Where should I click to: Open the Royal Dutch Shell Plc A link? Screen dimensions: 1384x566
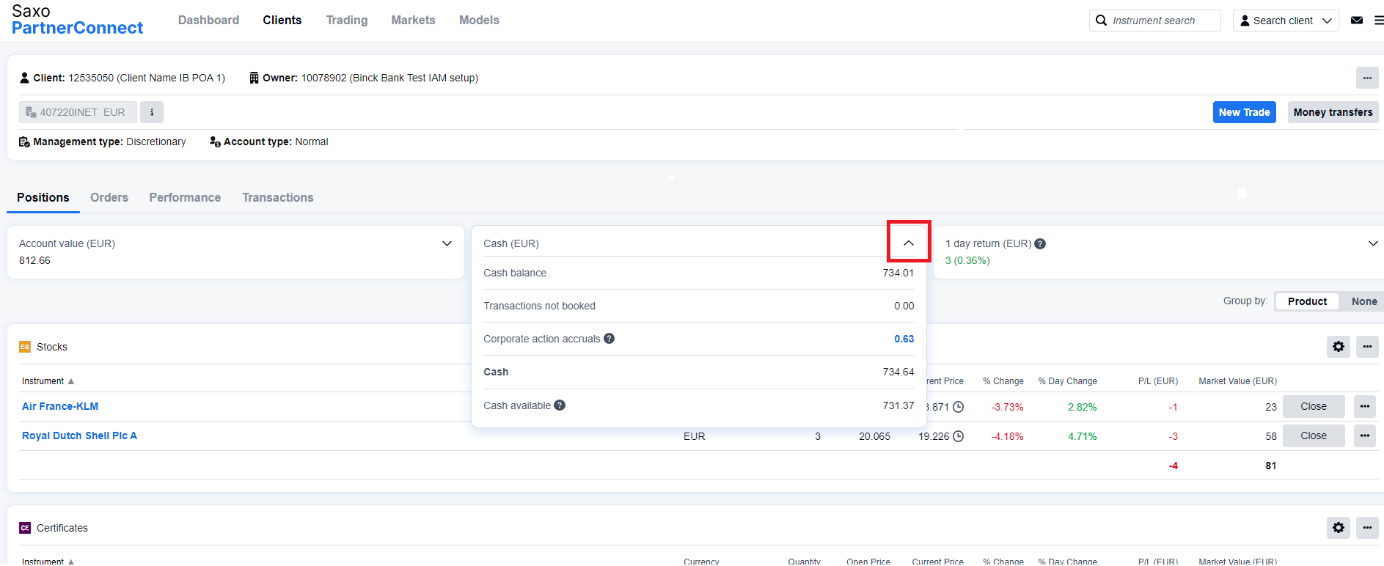click(80, 436)
